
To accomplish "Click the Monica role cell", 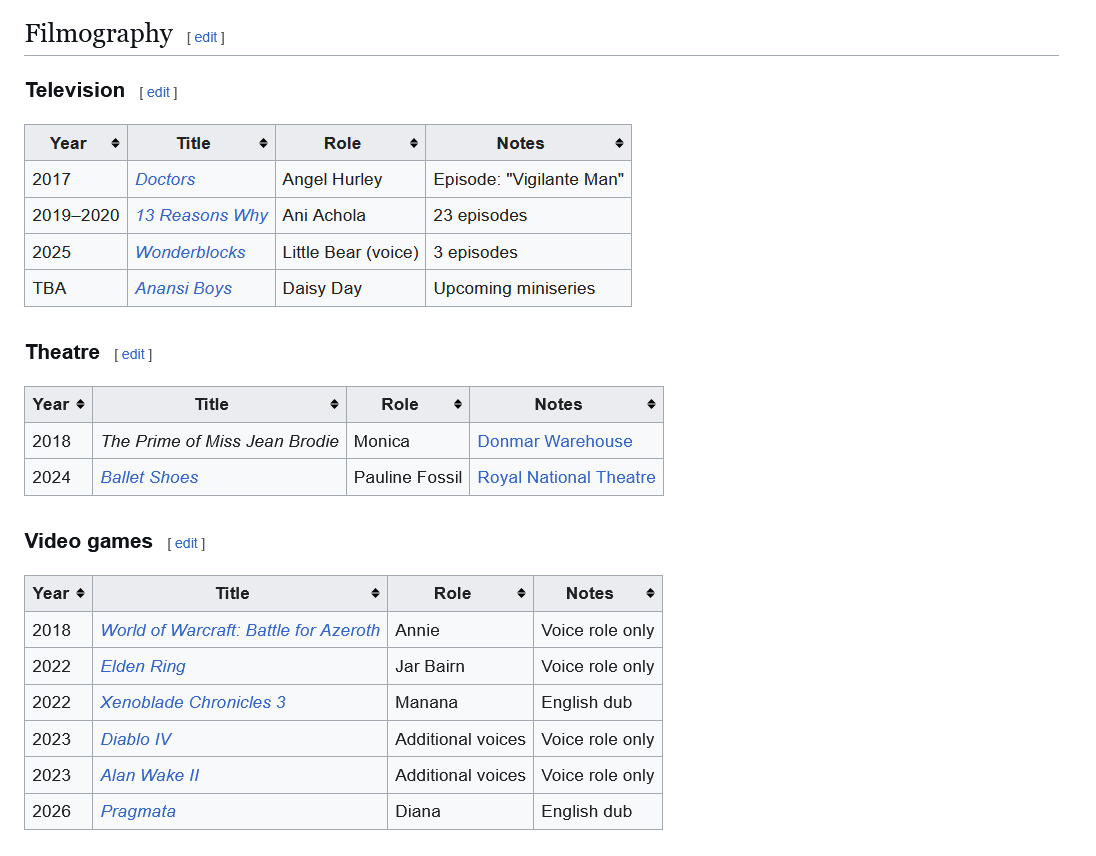I will click(x=408, y=442).
